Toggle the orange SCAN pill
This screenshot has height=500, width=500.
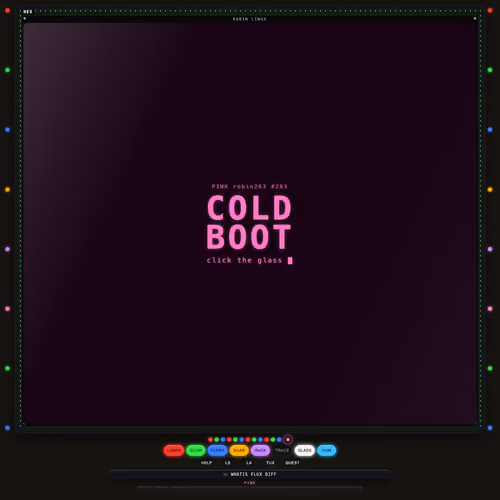239,450
